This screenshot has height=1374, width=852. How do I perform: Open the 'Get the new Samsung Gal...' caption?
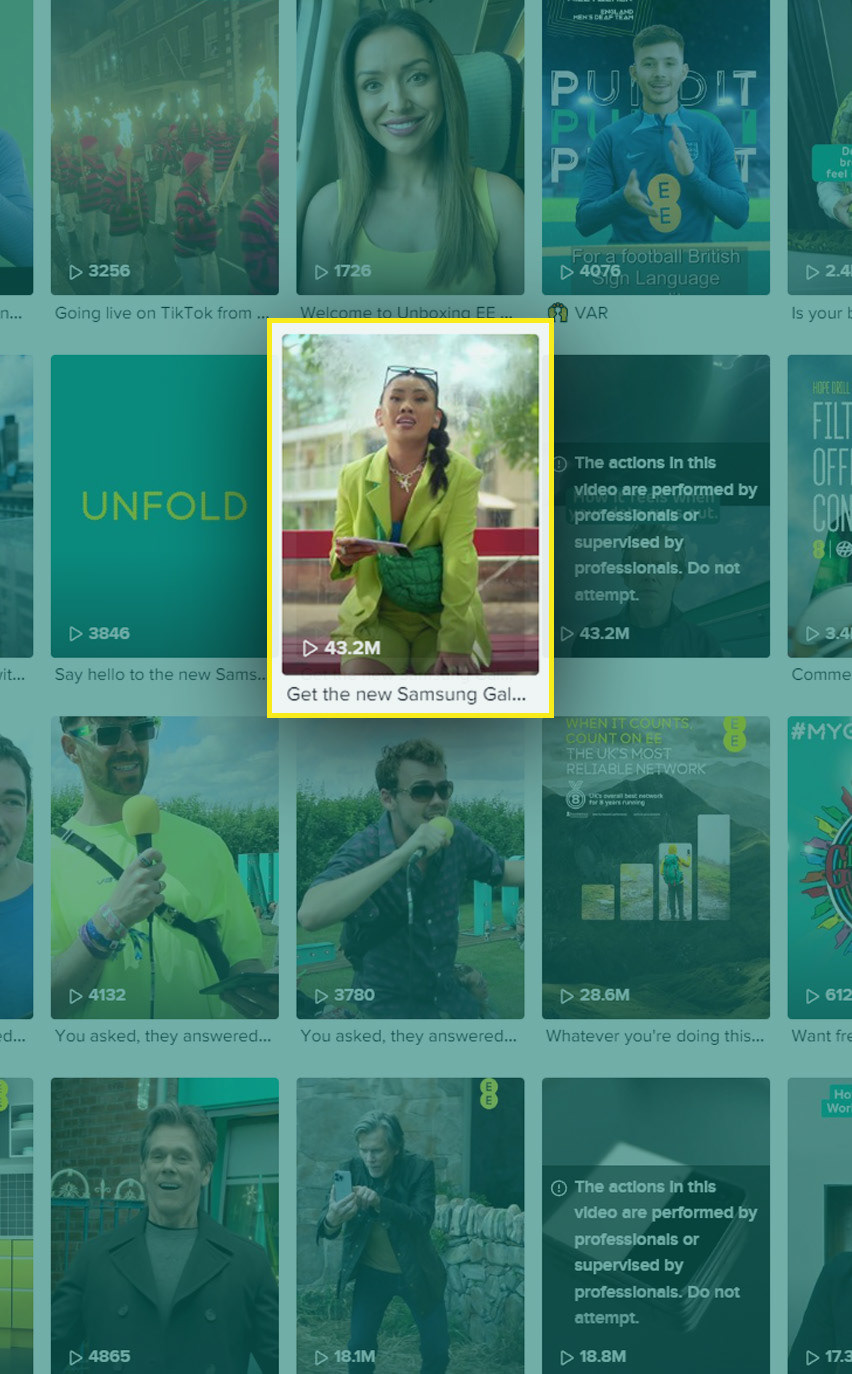click(x=406, y=694)
